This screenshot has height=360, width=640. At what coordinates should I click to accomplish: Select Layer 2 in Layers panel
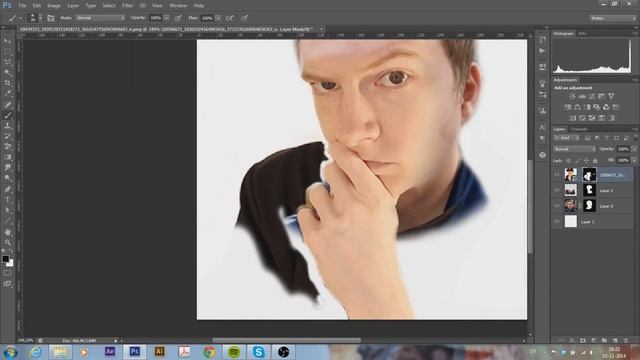(x=593, y=190)
